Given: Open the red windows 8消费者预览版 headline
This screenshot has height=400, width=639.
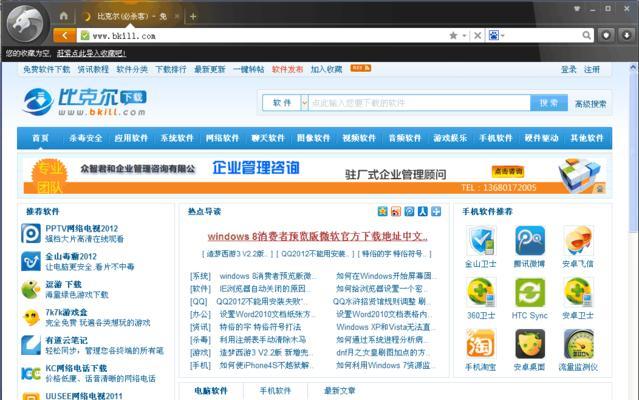Looking at the screenshot, I should [317, 236].
